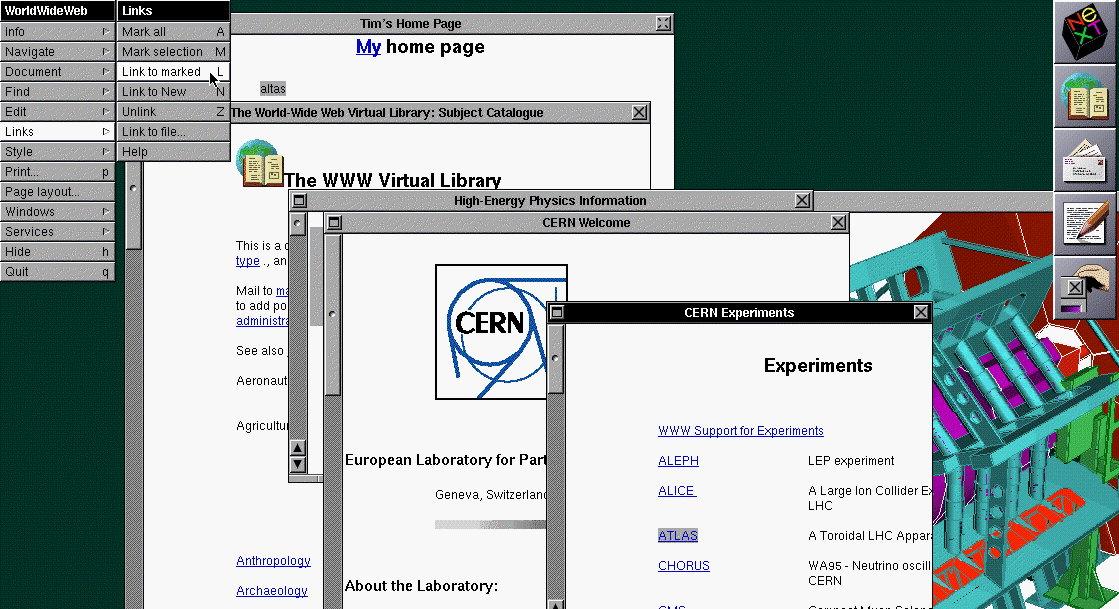This screenshot has width=1119, height=609.
Task: Click the LEP experiment description text
Action: coord(851,460)
